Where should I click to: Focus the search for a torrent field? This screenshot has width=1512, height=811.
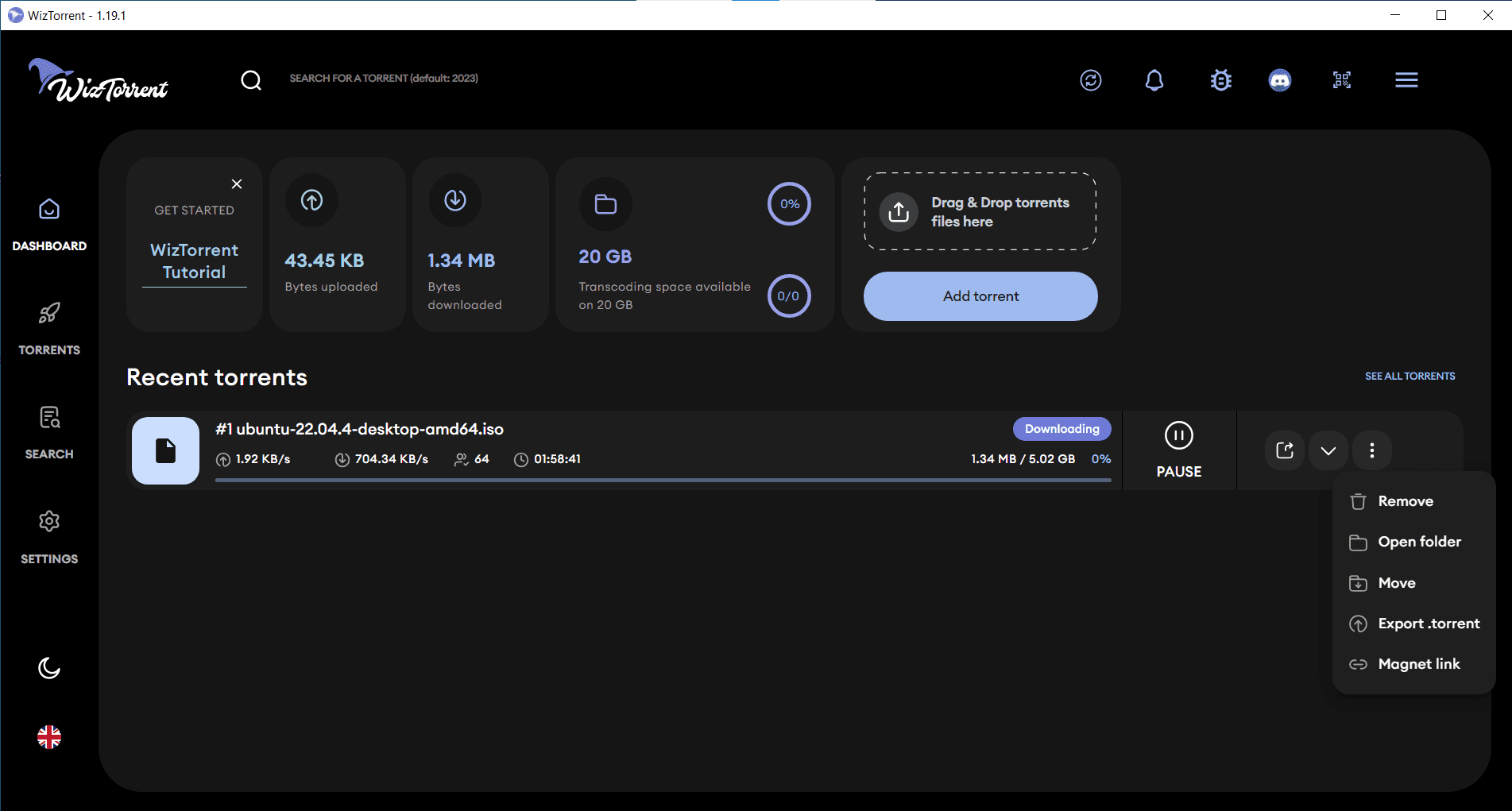pos(384,79)
